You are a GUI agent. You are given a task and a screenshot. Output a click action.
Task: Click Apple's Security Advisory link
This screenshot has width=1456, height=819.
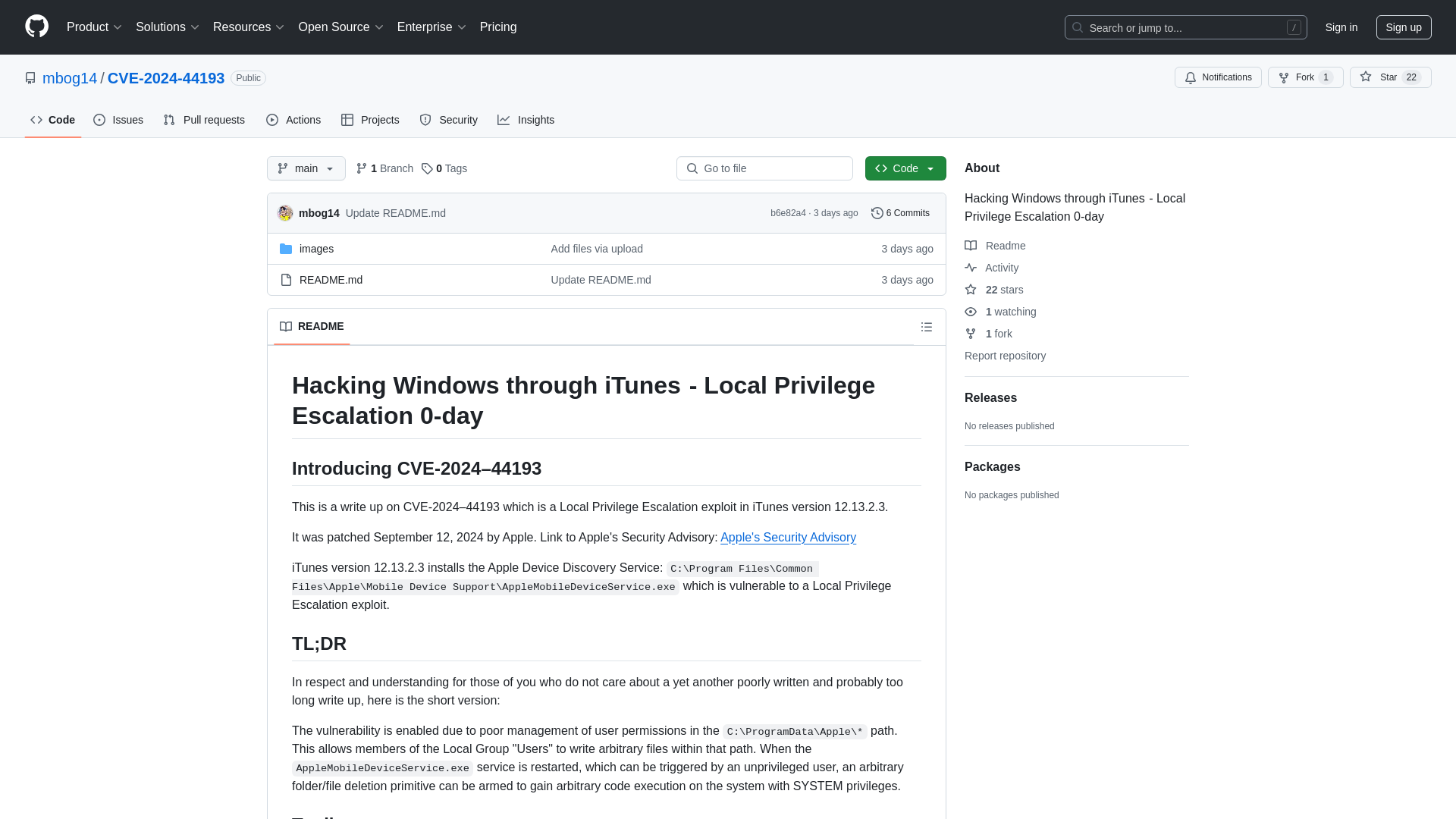(787, 537)
